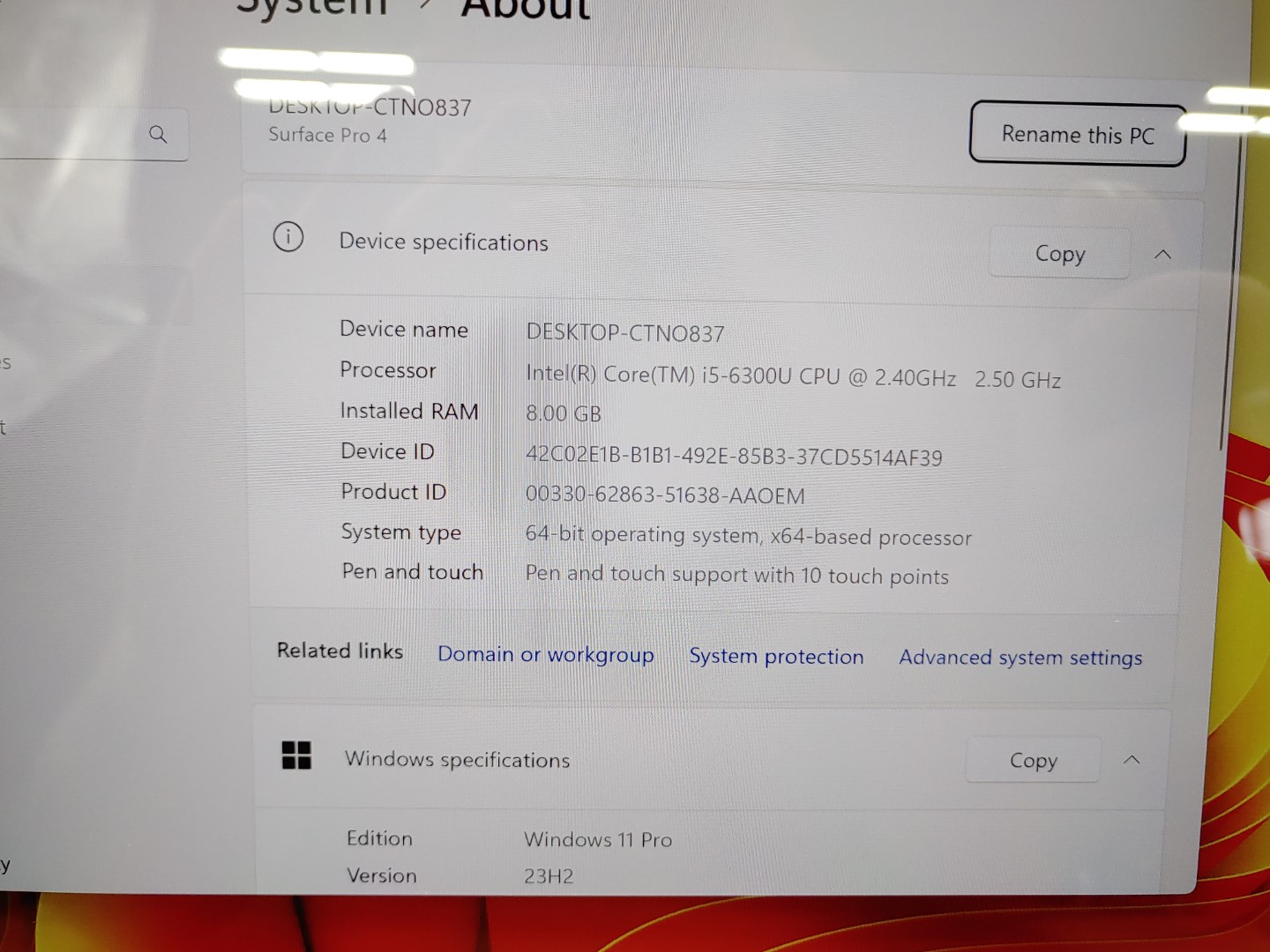Click the Device specifications info icon

tap(288, 237)
